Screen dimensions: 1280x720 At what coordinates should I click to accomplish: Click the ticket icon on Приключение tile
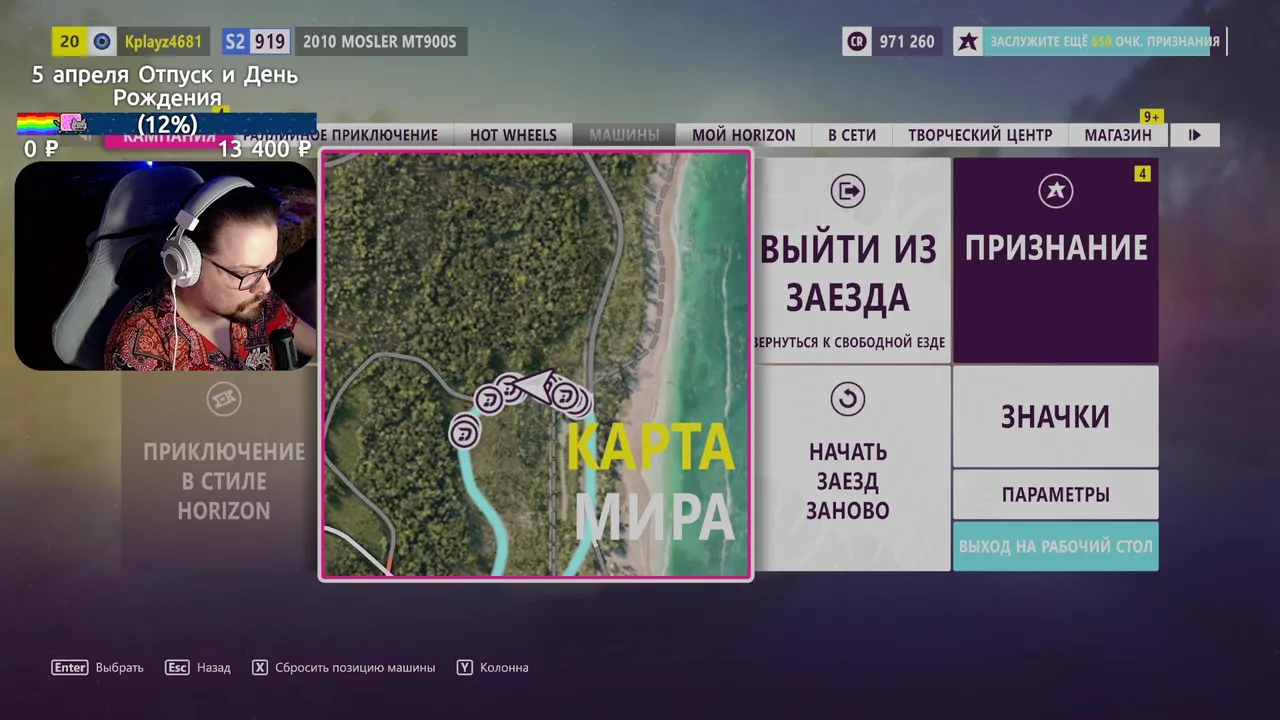(224, 400)
